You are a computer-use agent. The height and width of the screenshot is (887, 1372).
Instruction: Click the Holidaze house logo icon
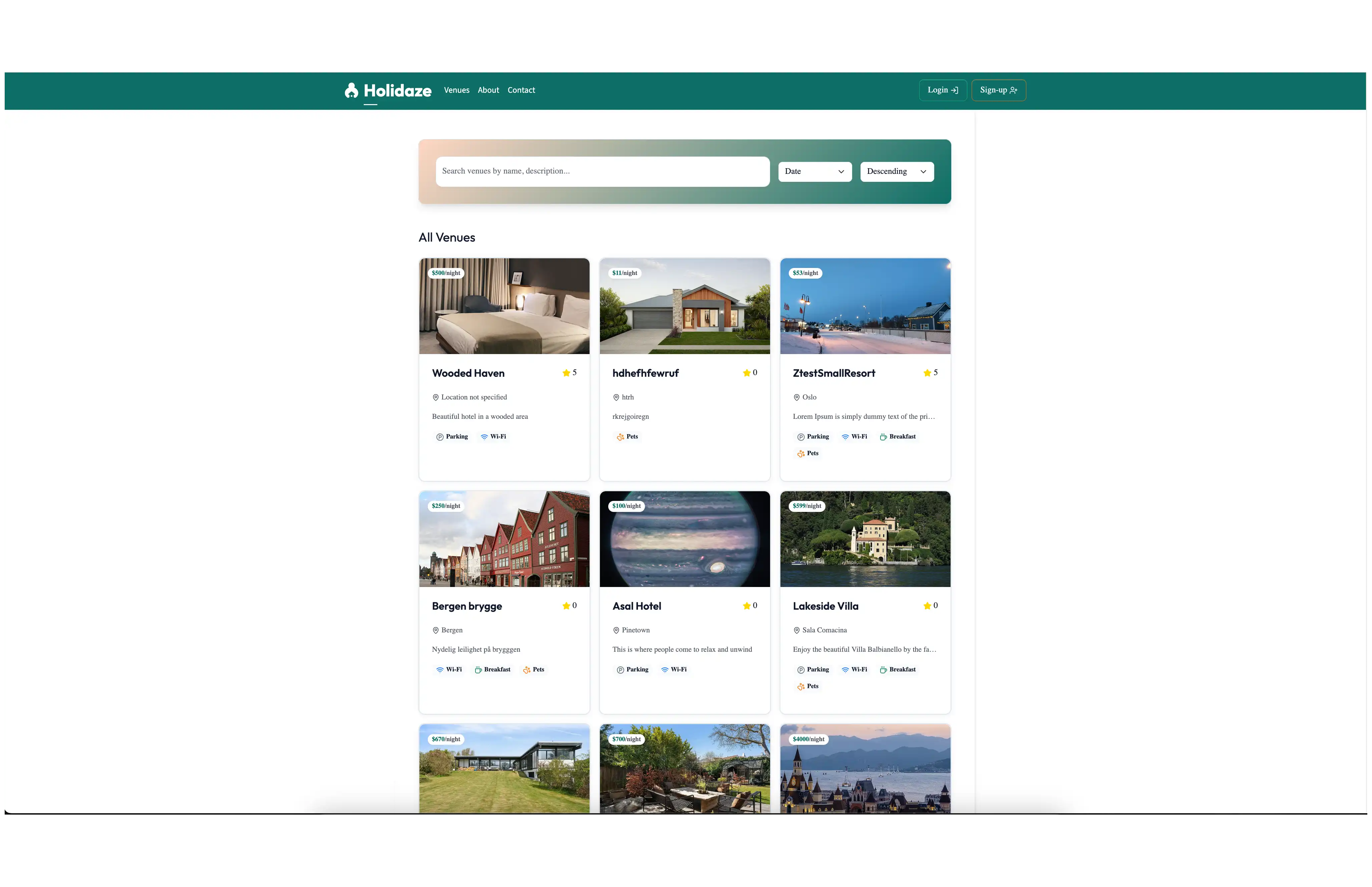(351, 90)
